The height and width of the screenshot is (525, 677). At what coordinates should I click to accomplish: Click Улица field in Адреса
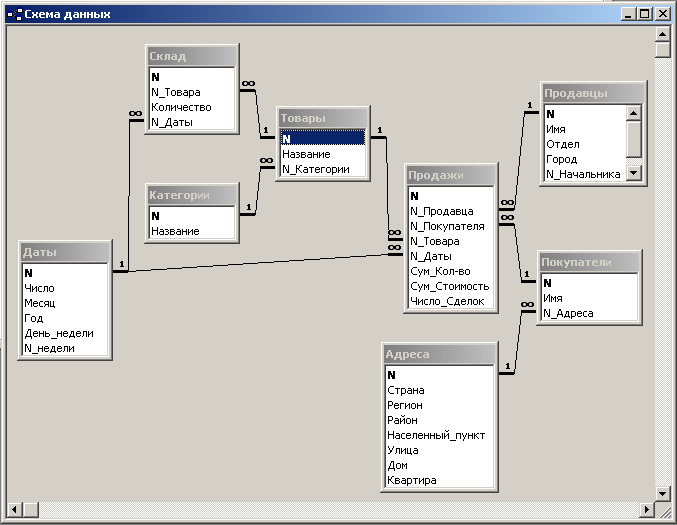pos(439,450)
